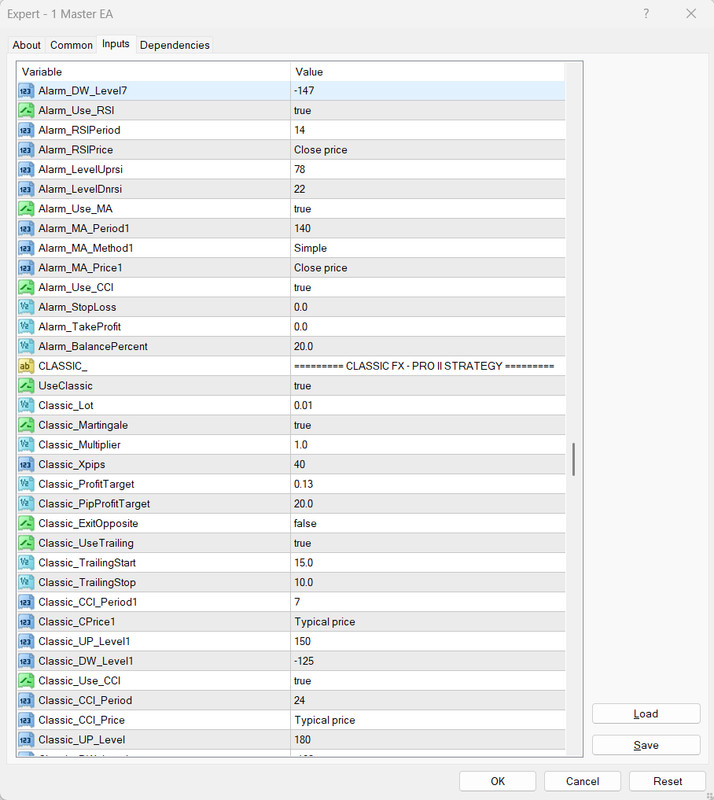Click Save to export settings
Viewport: 714px width, 800px height.
click(646, 745)
